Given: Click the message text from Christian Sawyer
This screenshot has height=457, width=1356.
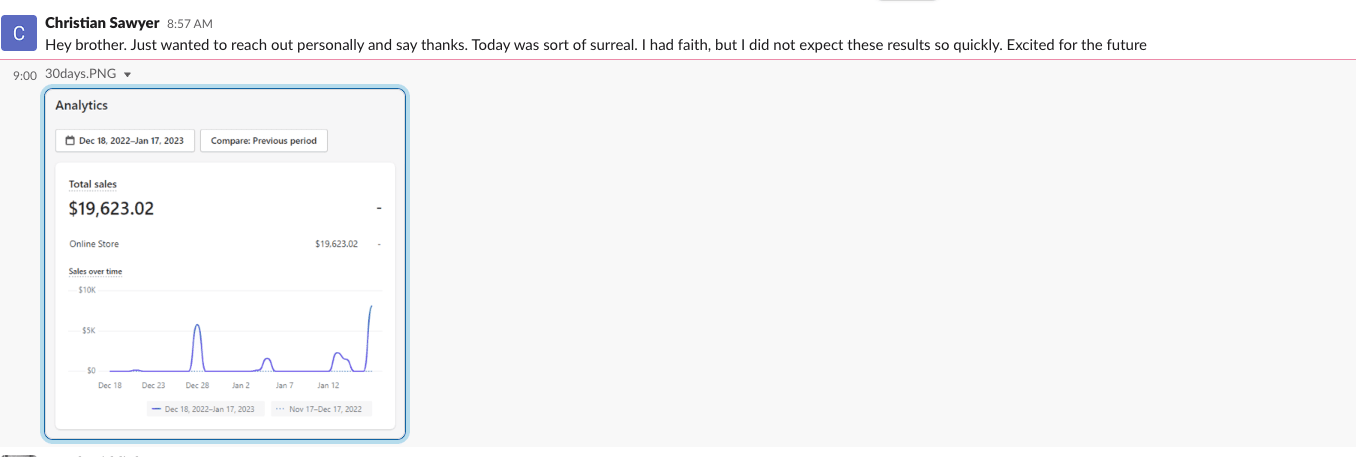Looking at the screenshot, I should click(595, 44).
